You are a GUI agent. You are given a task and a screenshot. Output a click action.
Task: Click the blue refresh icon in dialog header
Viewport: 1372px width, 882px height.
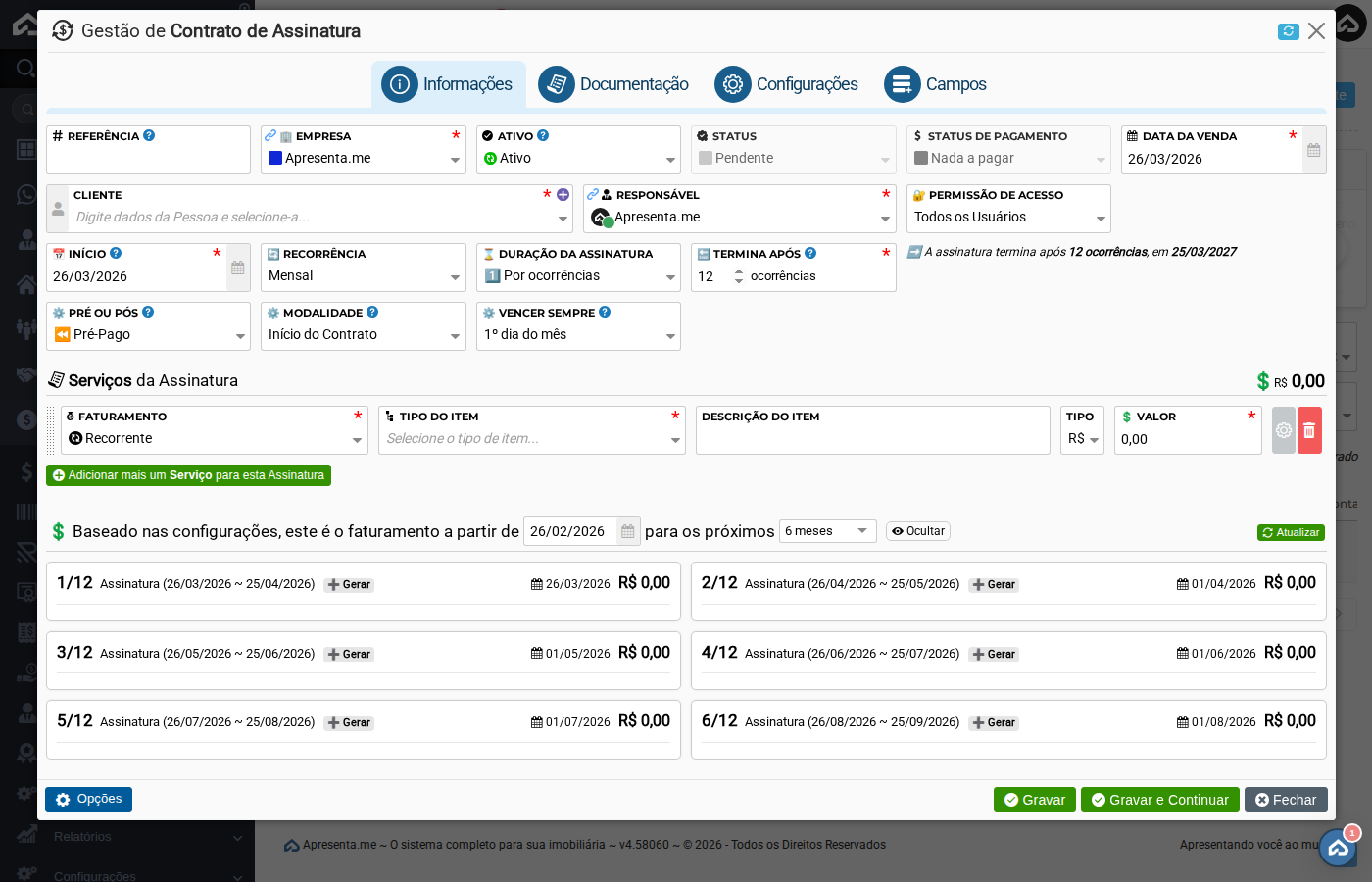click(x=1288, y=31)
